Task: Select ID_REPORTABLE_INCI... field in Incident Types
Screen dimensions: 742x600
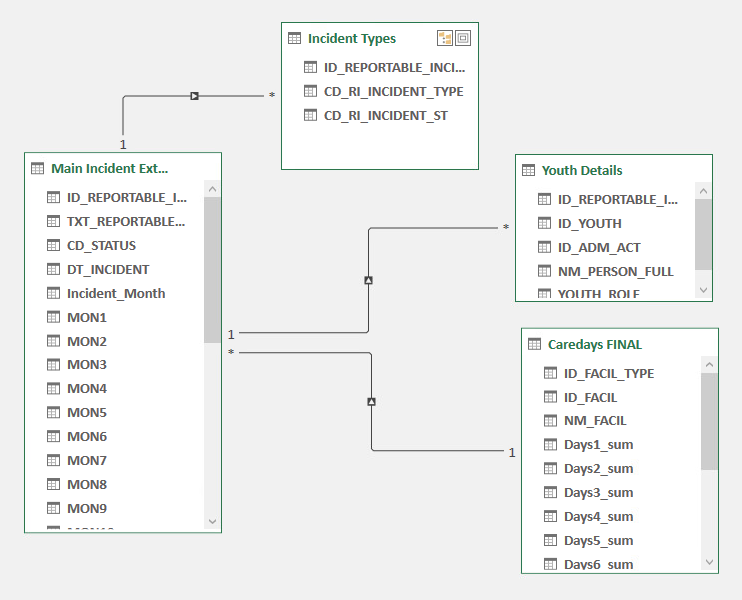Action: tap(394, 68)
